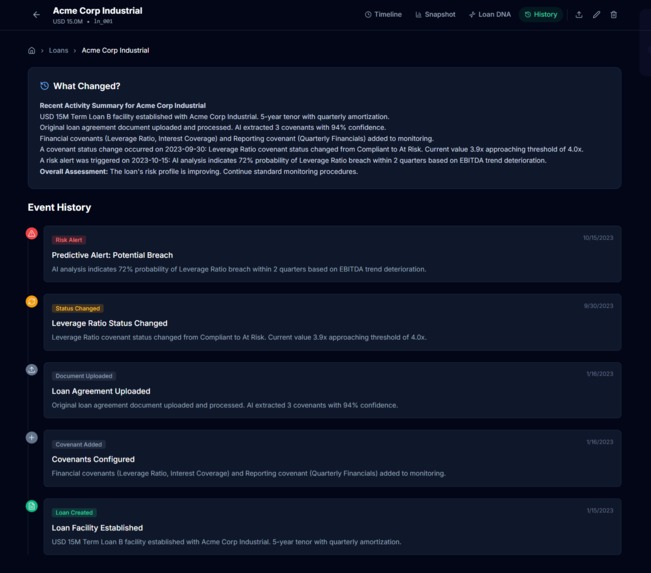Click the Document Uploaded tag
The width and height of the screenshot is (651, 573).
tap(84, 376)
